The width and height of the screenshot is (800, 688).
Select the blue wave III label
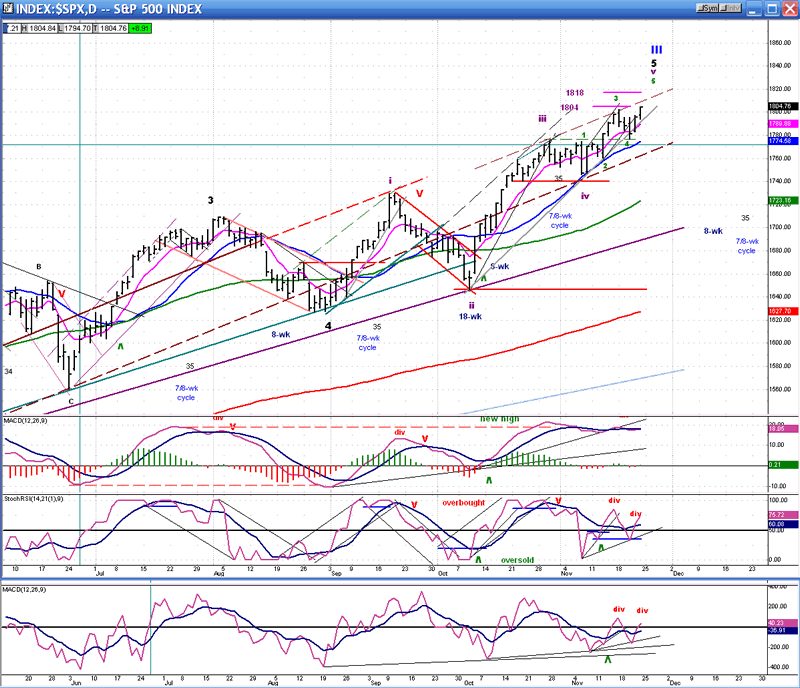pos(656,49)
